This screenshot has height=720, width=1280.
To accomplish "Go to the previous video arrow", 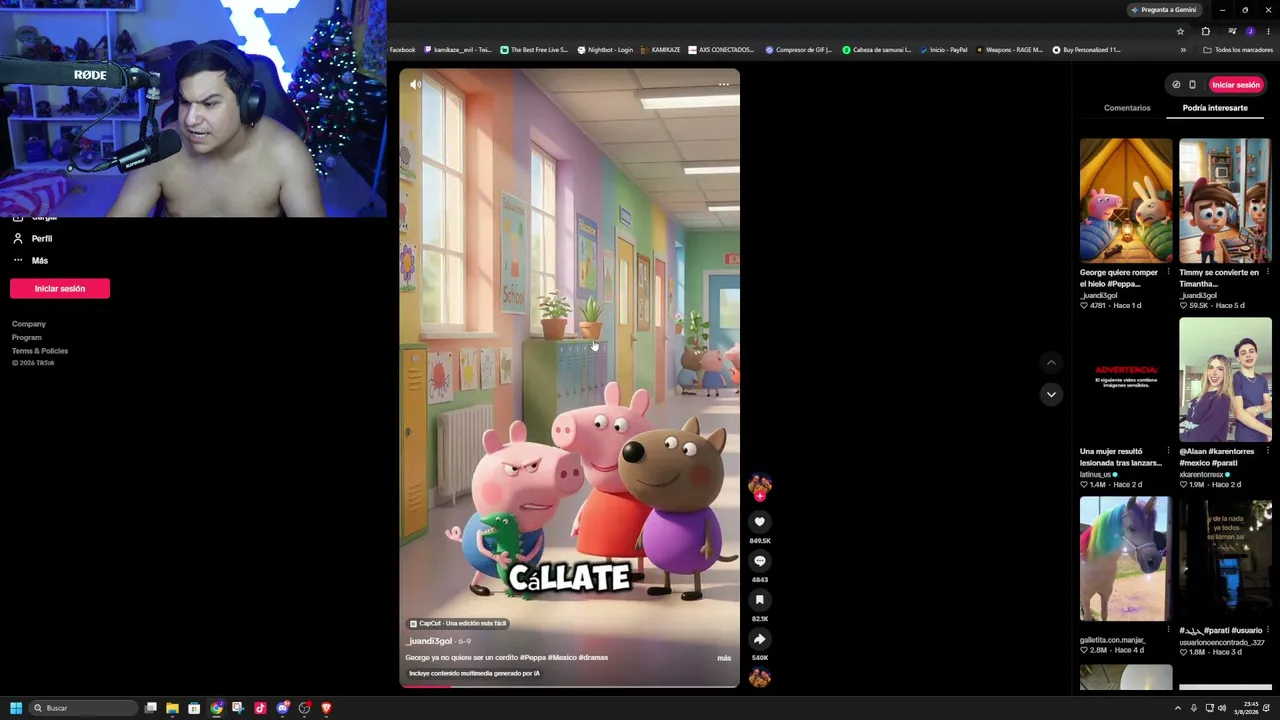I will pyautogui.click(x=1051, y=362).
